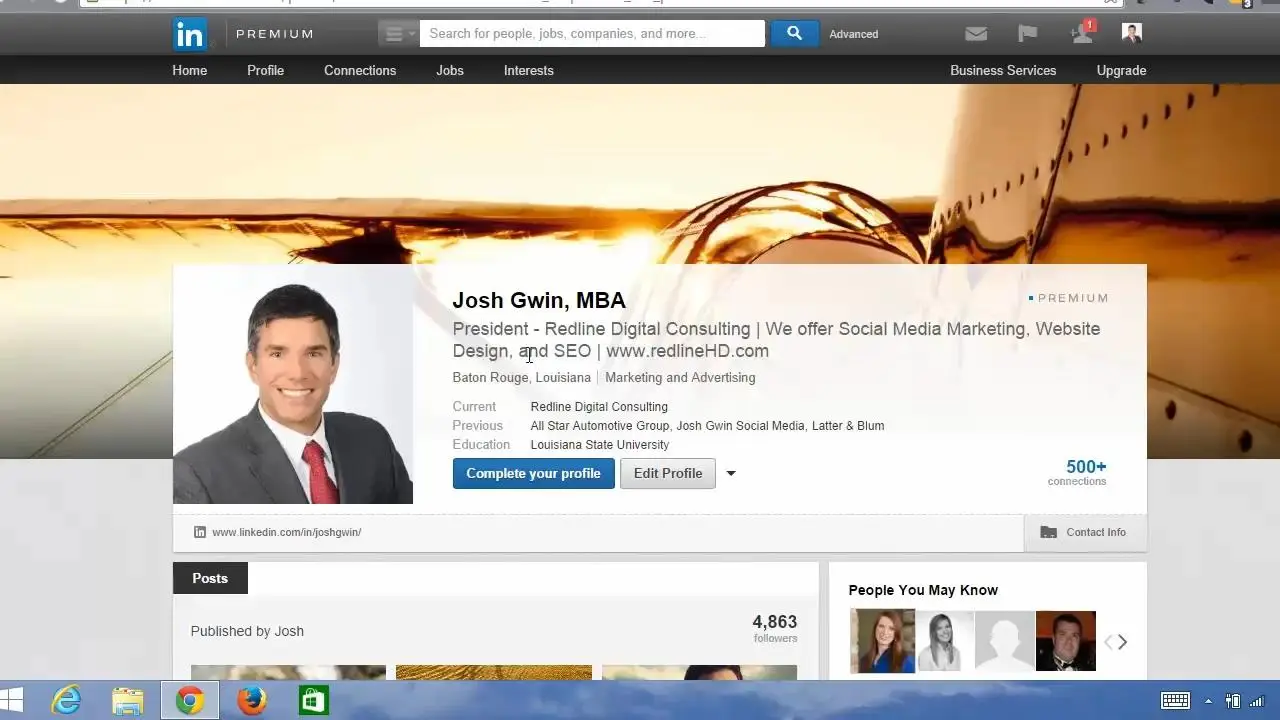Open All Star Automotive Group previous link
This screenshot has height=720, width=1280.
[600, 425]
